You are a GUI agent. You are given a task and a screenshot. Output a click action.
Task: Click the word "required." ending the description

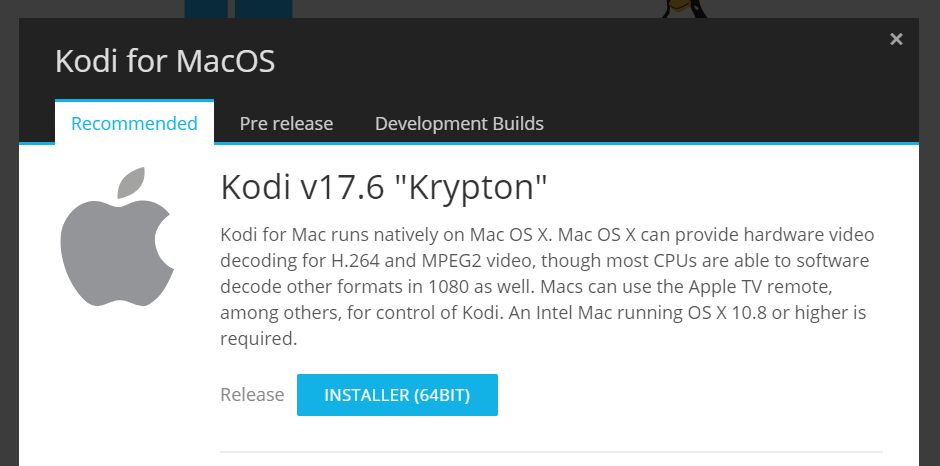coord(258,339)
